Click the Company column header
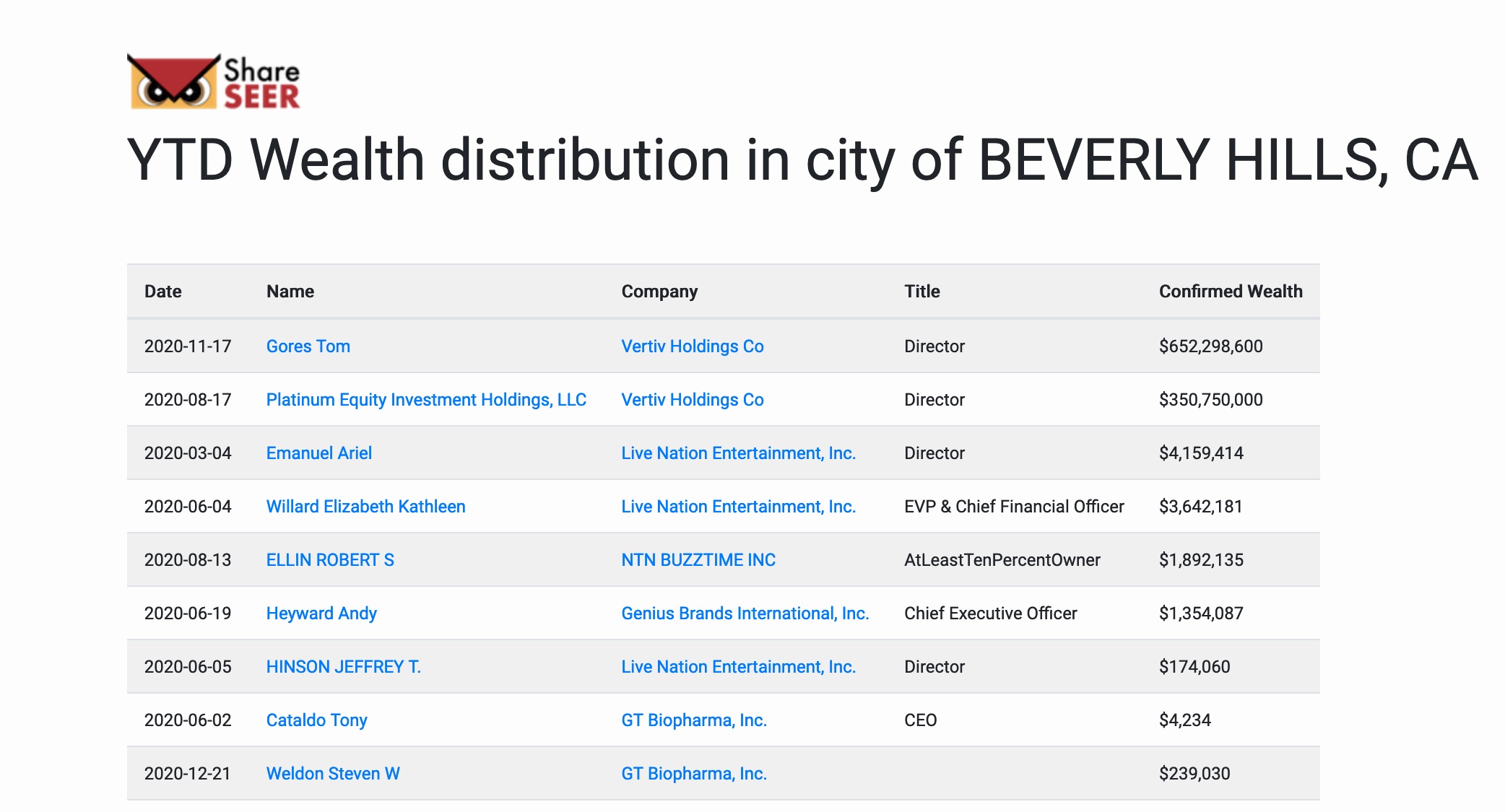 [659, 291]
